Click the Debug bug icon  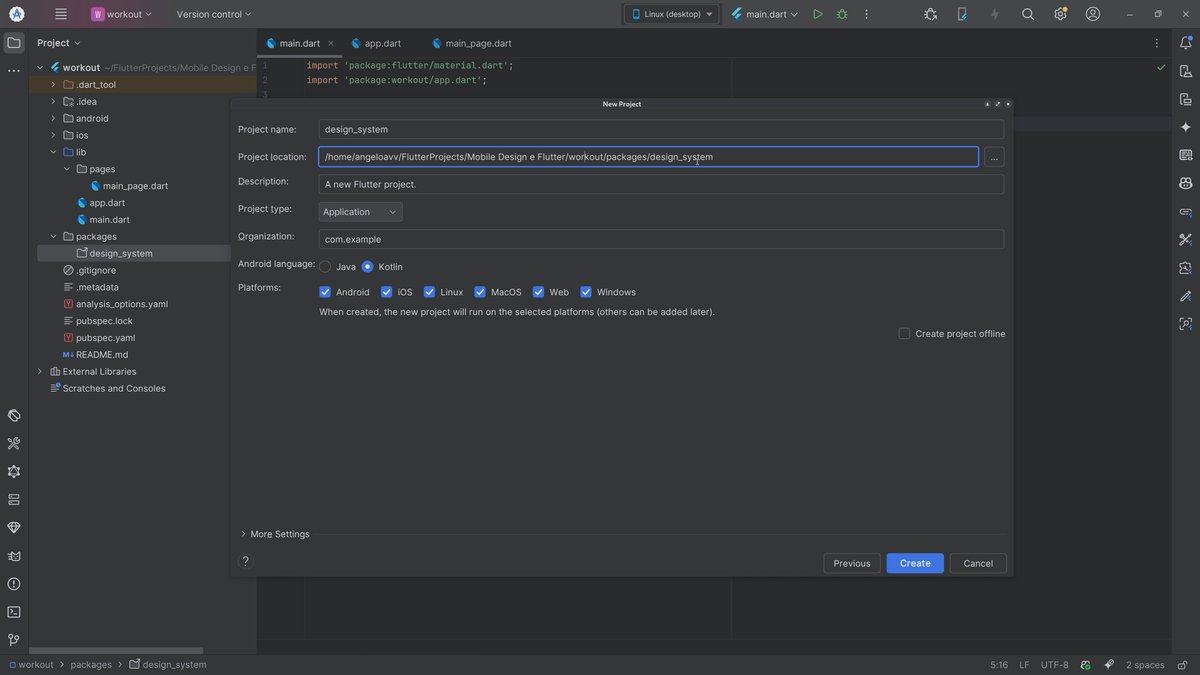pos(842,14)
